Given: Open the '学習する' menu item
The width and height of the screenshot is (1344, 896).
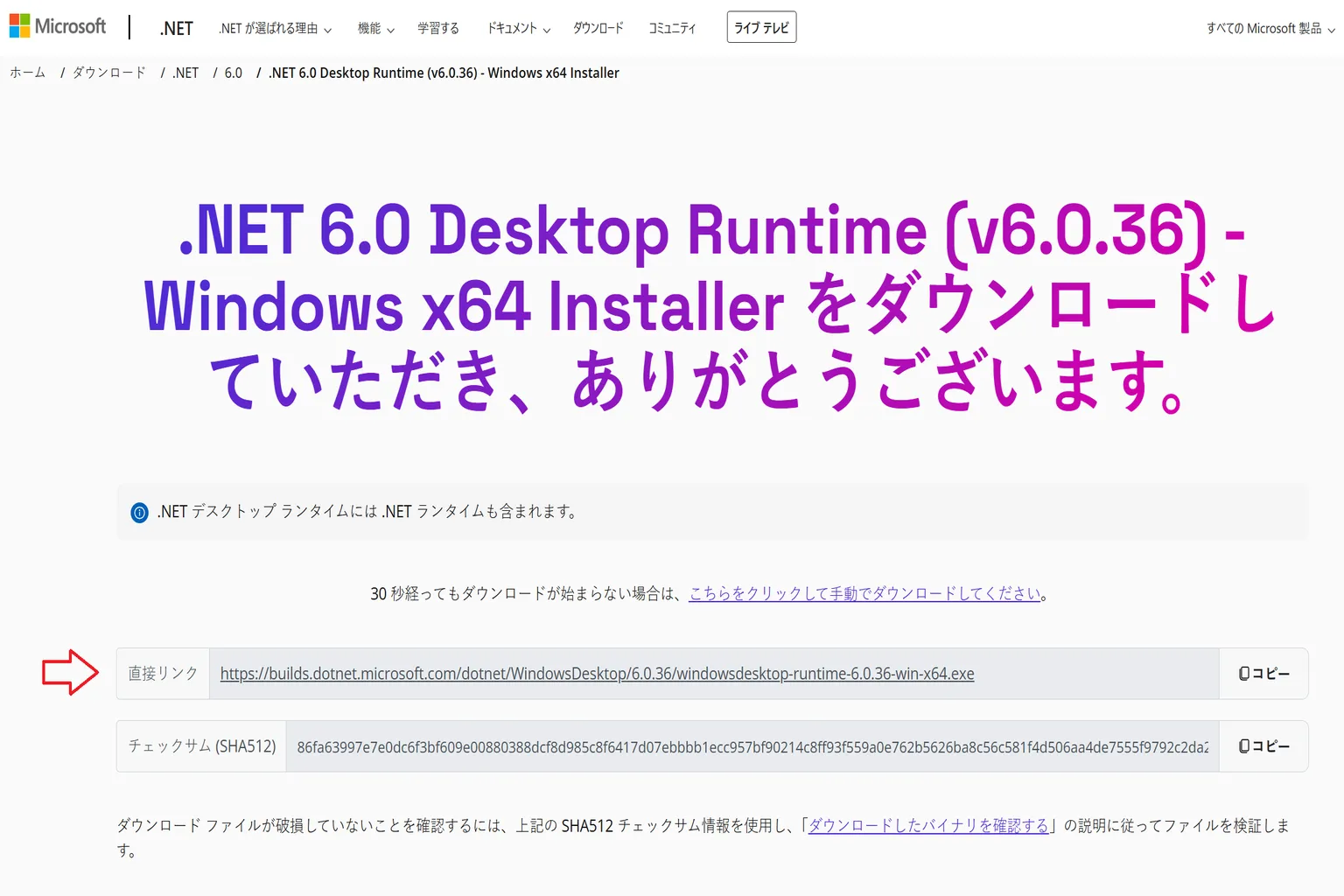Looking at the screenshot, I should [x=438, y=28].
